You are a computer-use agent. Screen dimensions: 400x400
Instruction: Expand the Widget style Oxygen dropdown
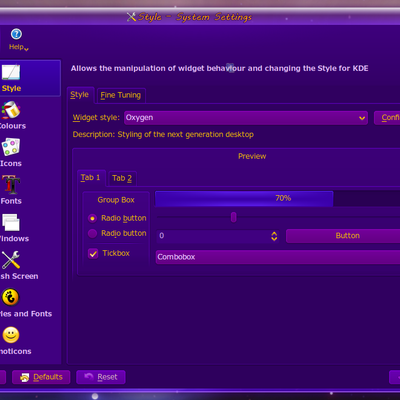246,118
